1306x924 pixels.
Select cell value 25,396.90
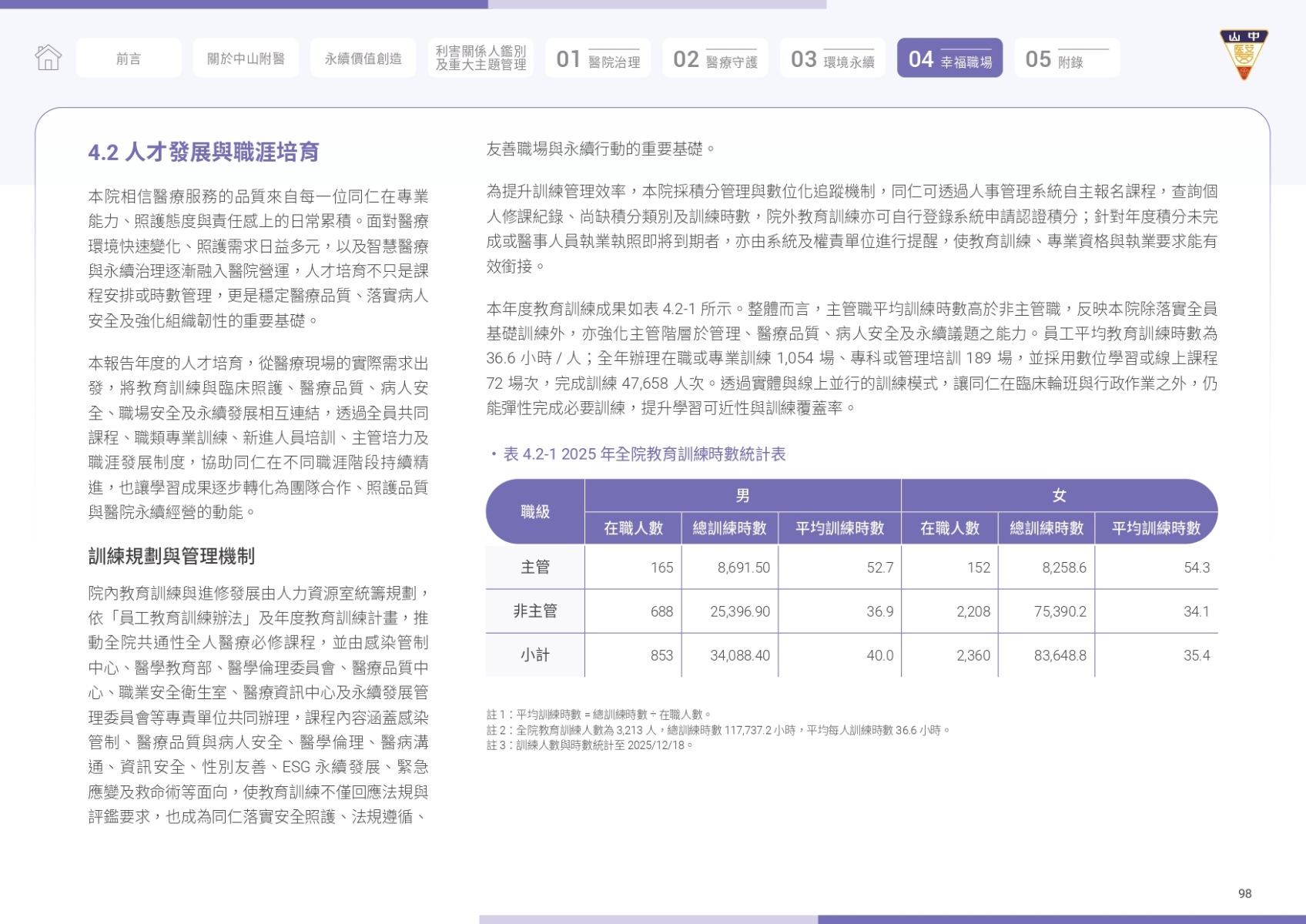[740, 611]
